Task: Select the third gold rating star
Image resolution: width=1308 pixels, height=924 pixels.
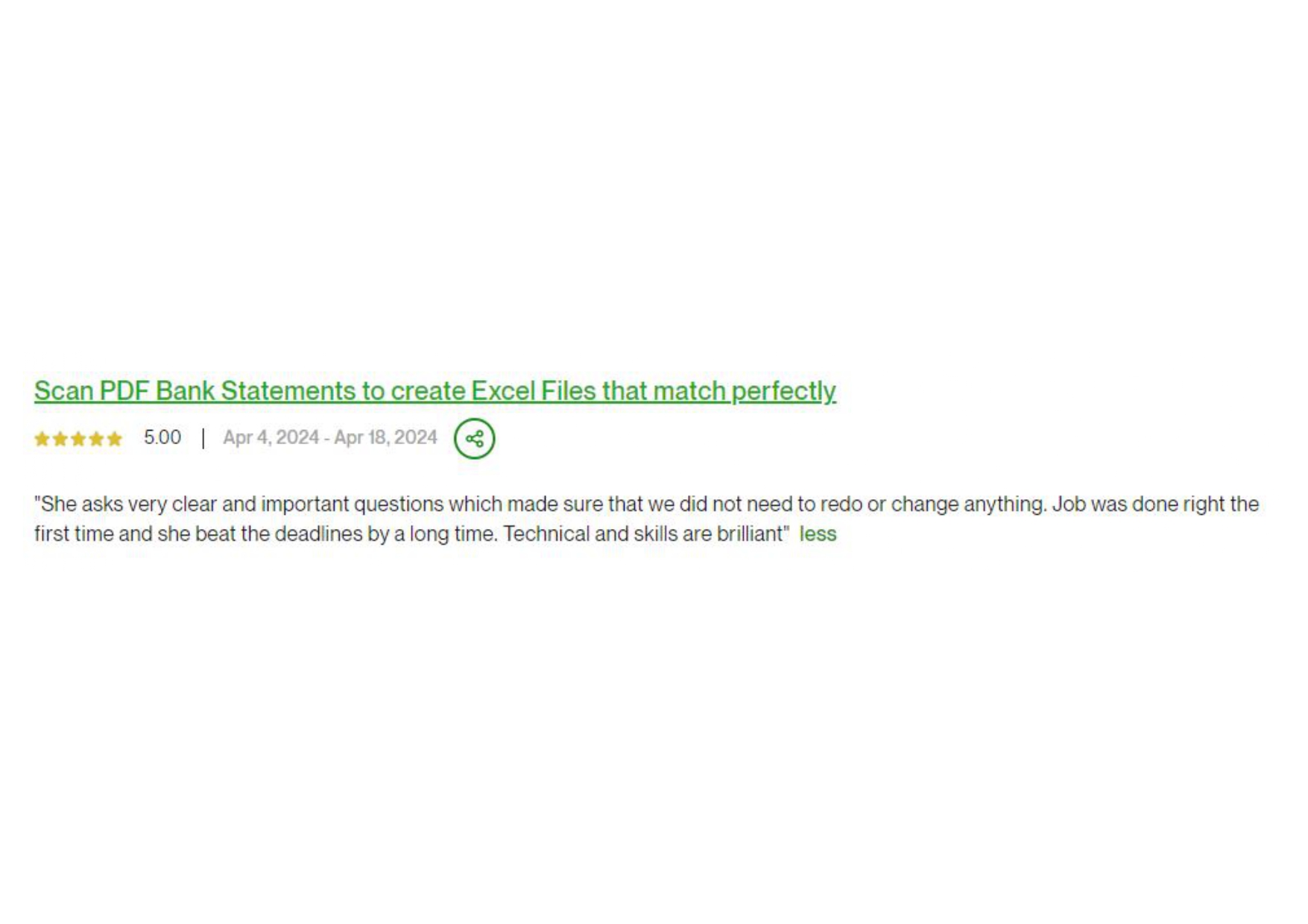Action: coord(78,439)
